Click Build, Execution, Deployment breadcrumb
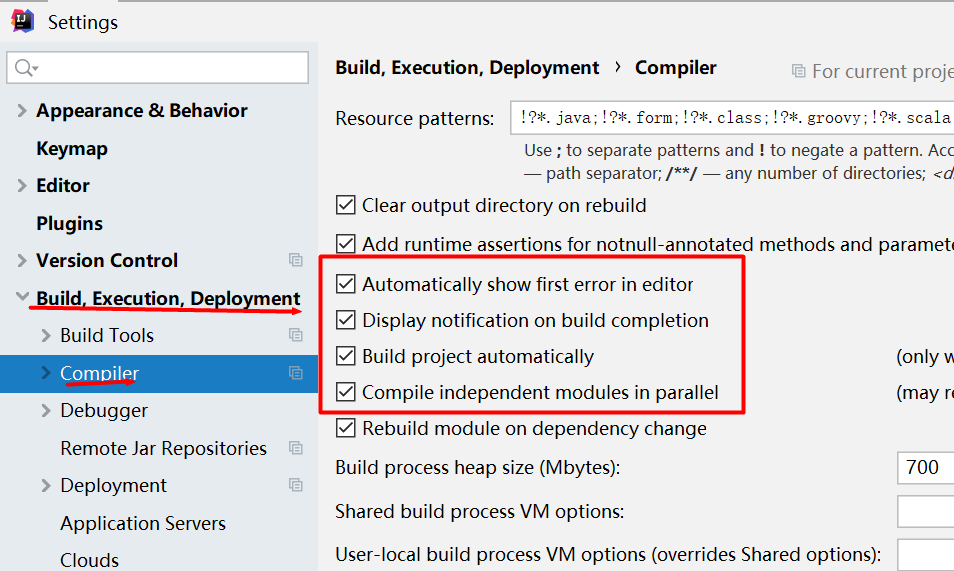This screenshot has height=571, width=954. 467,68
